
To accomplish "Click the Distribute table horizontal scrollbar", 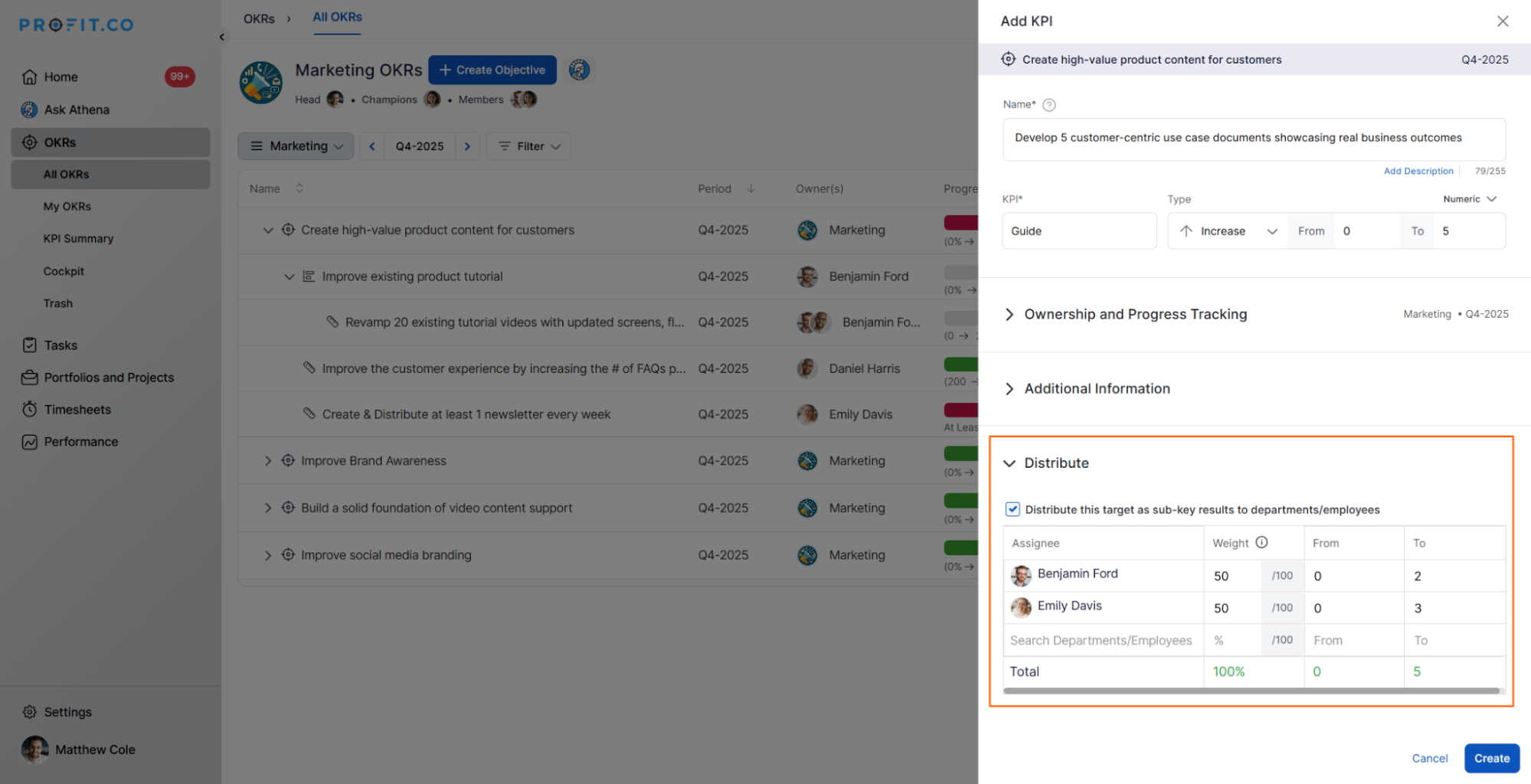I will click(x=1251, y=691).
